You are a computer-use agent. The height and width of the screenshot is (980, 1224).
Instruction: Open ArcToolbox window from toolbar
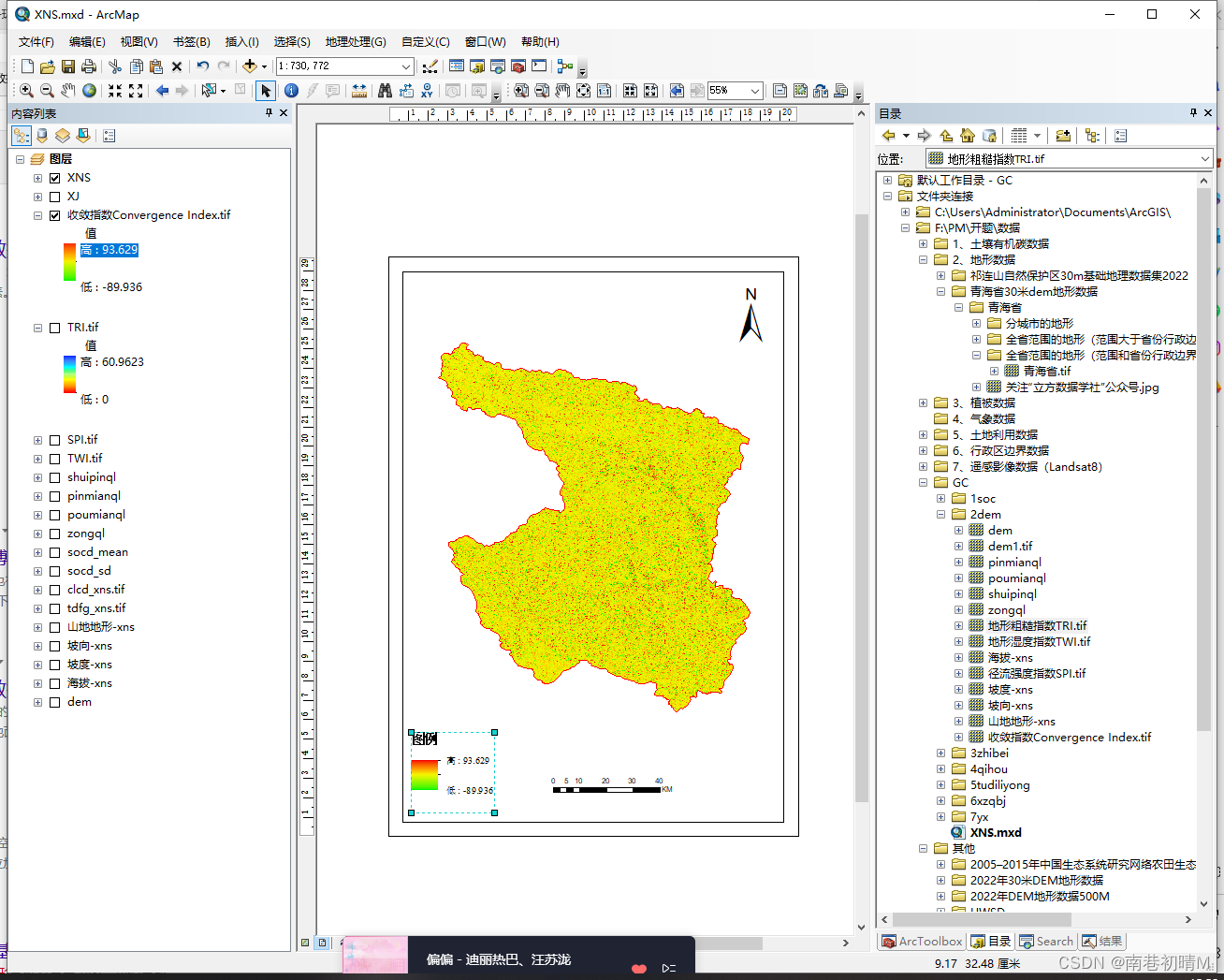(517, 66)
